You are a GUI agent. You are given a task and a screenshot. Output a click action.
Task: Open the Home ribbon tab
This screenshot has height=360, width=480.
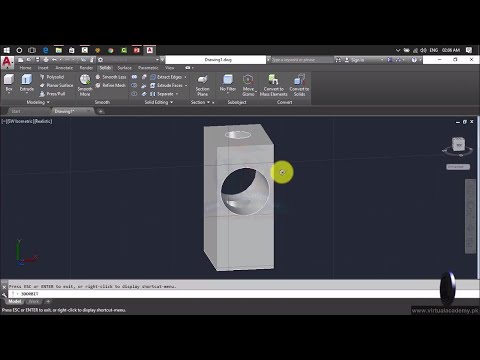click(x=25, y=68)
